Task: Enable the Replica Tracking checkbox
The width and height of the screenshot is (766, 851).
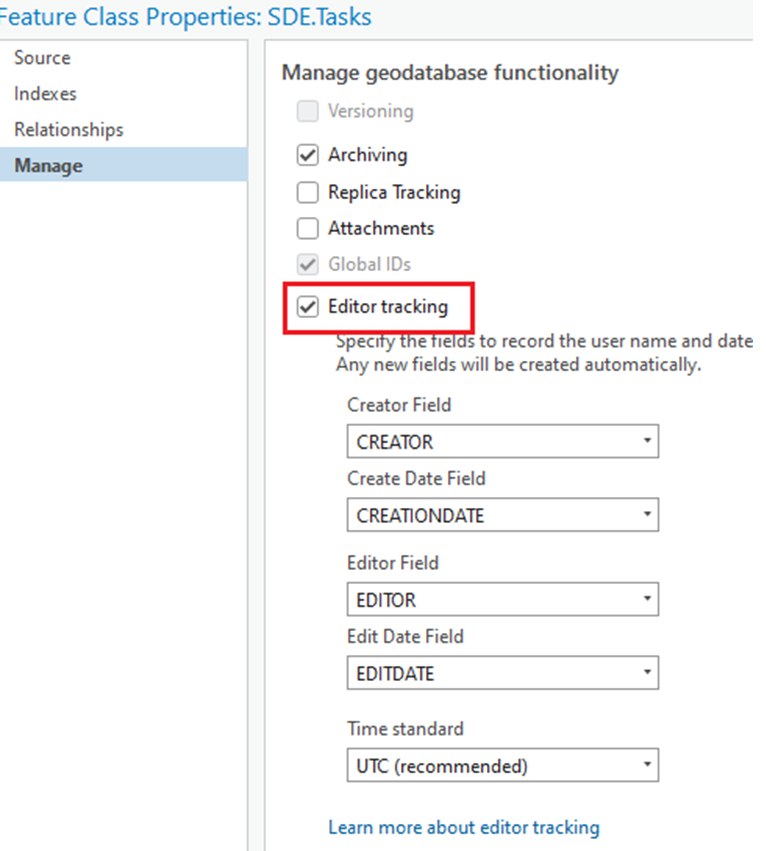Action: (x=307, y=193)
